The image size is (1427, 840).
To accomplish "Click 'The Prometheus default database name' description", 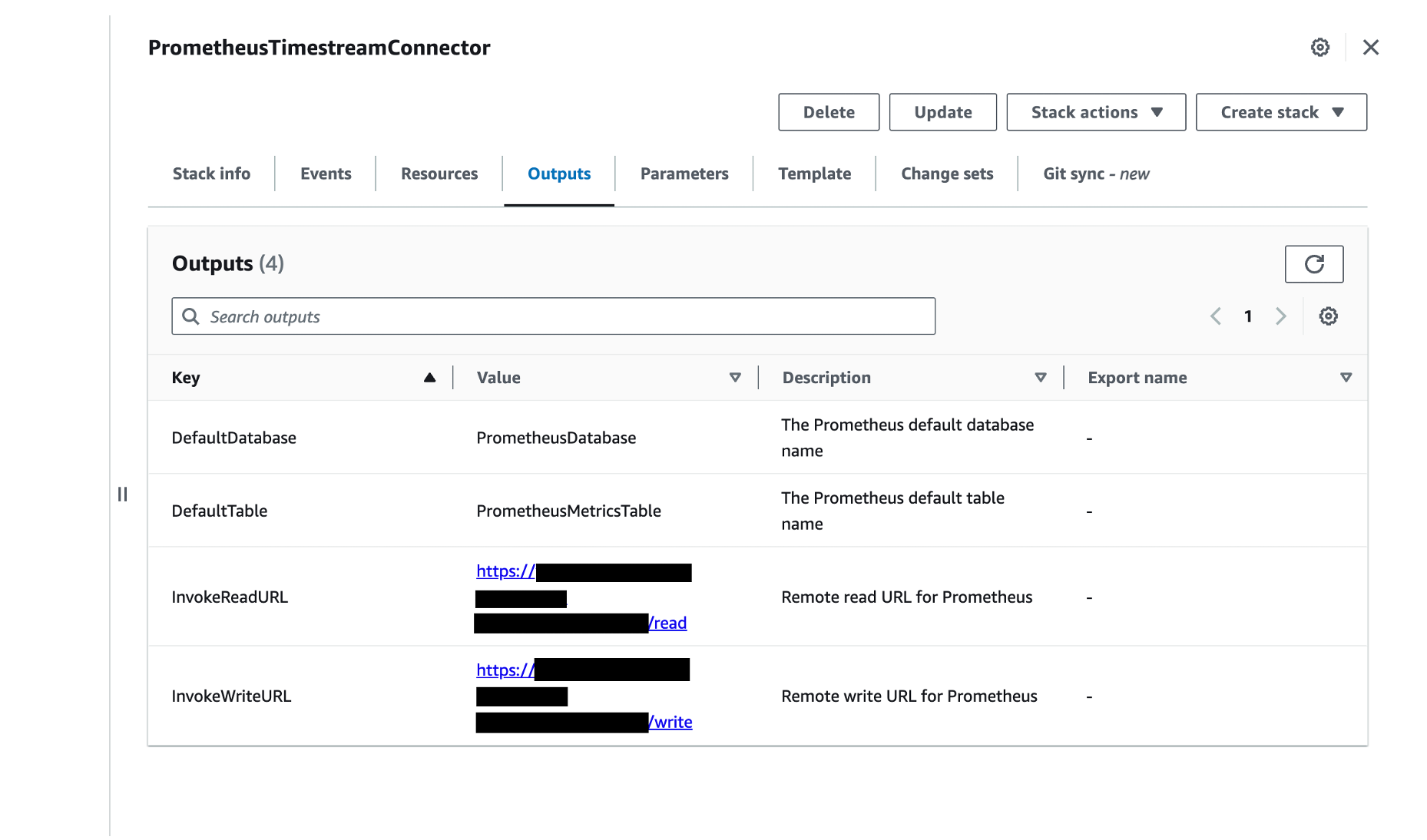I will pyautogui.click(x=908, y=438).
